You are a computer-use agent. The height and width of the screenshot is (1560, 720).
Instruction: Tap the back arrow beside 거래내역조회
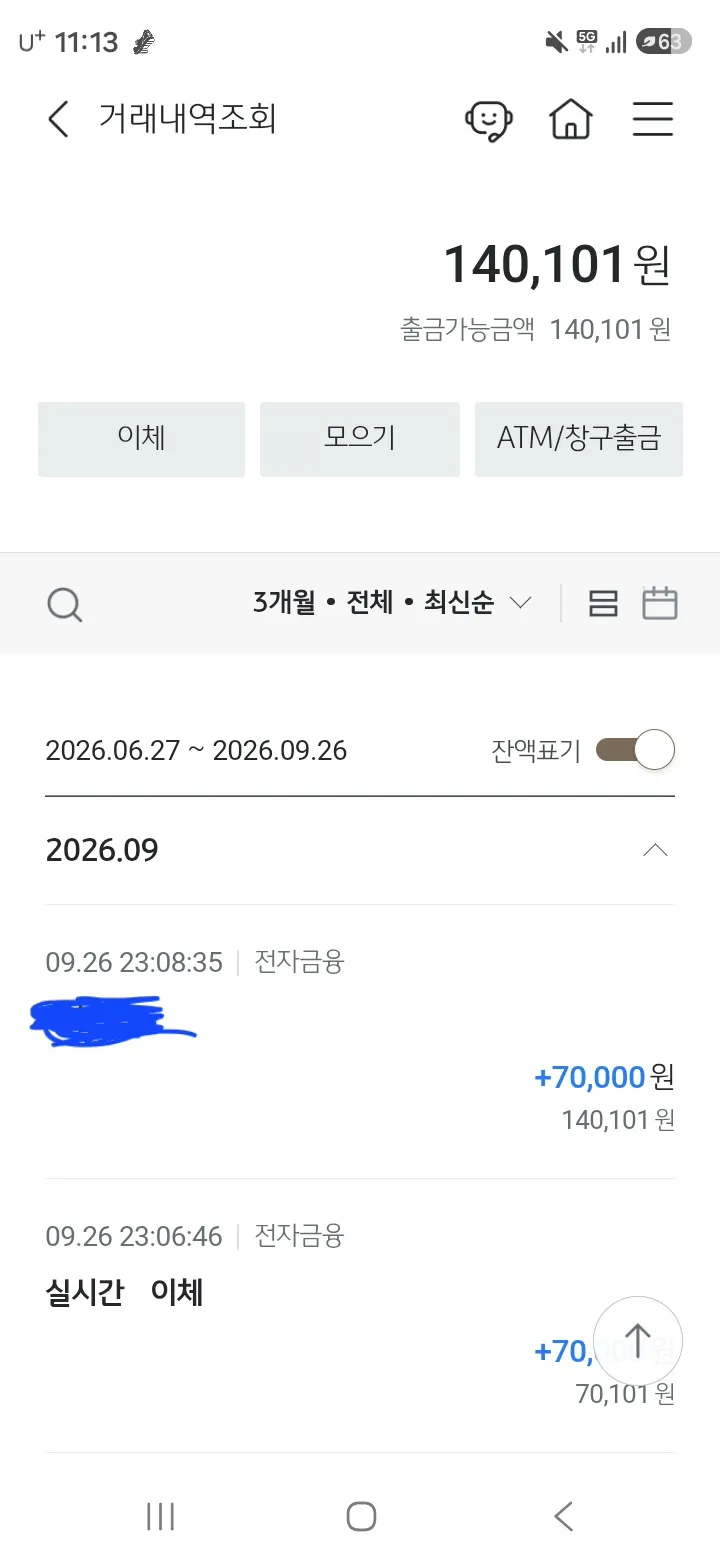coord(58,120)
